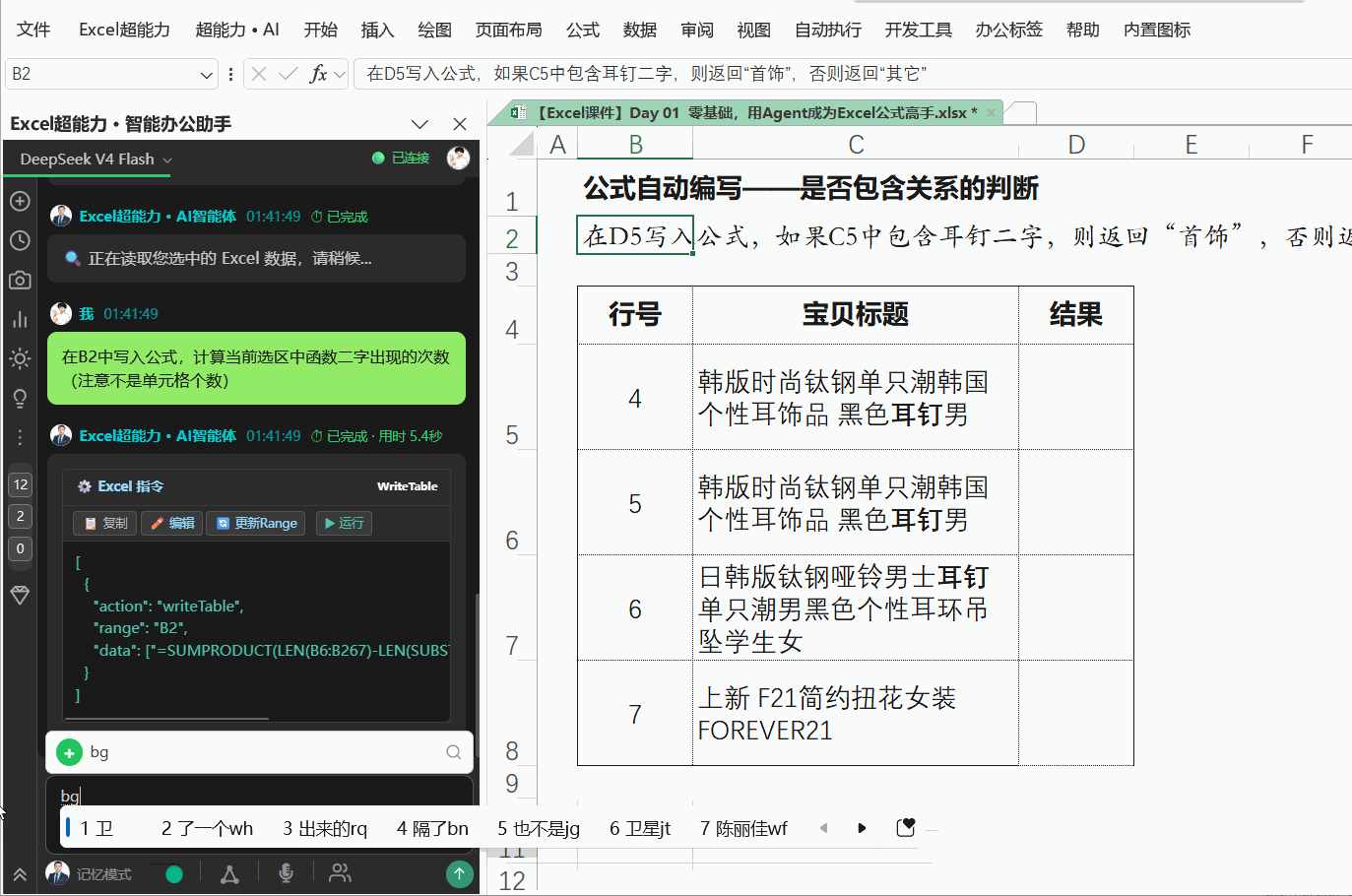Viewport: 1352px width, 896px height.
Task: Click the gear icon beside Excel 指令
Action: pos(85,486)
